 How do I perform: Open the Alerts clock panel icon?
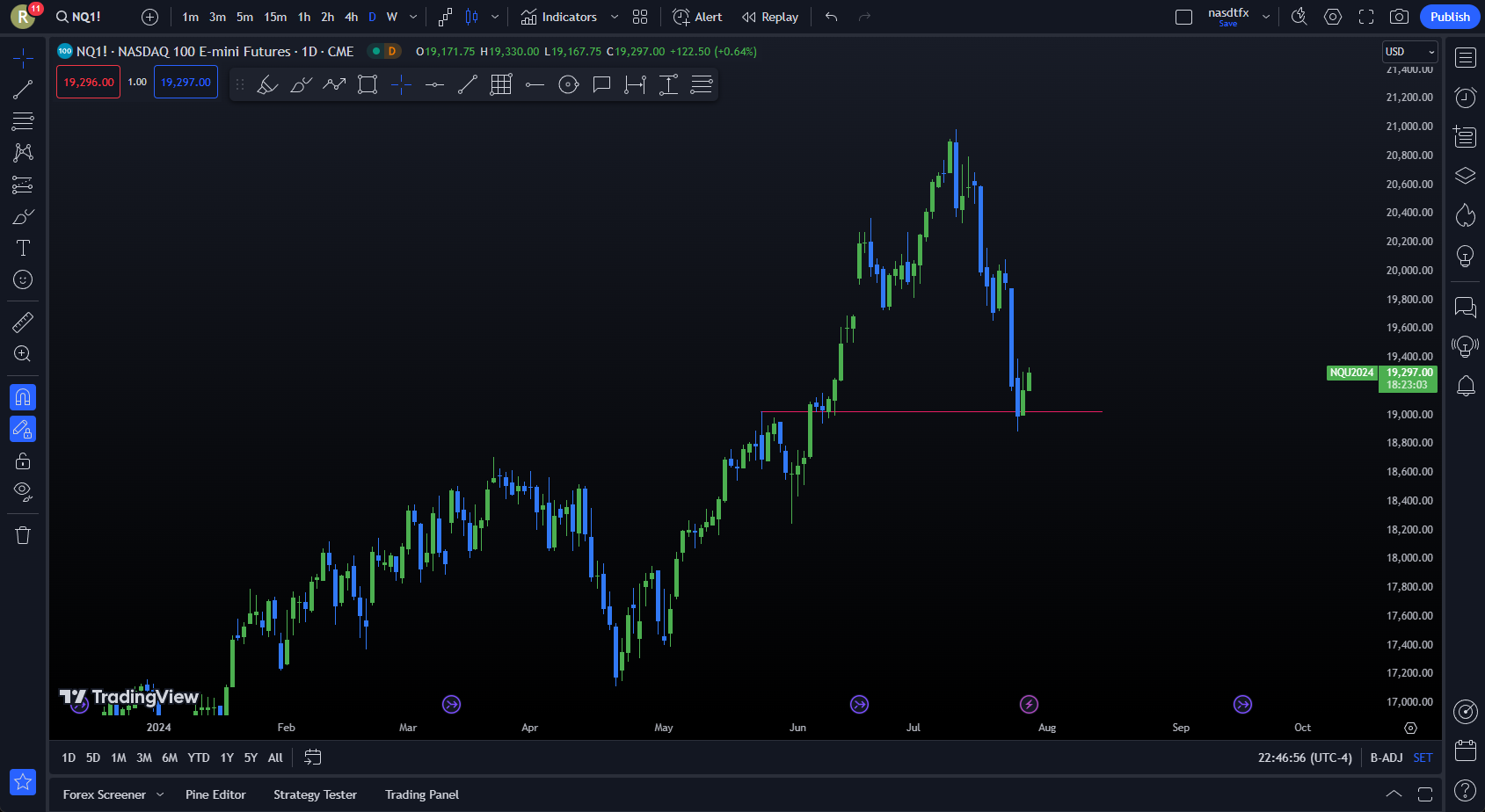(x=1465, y=98)
